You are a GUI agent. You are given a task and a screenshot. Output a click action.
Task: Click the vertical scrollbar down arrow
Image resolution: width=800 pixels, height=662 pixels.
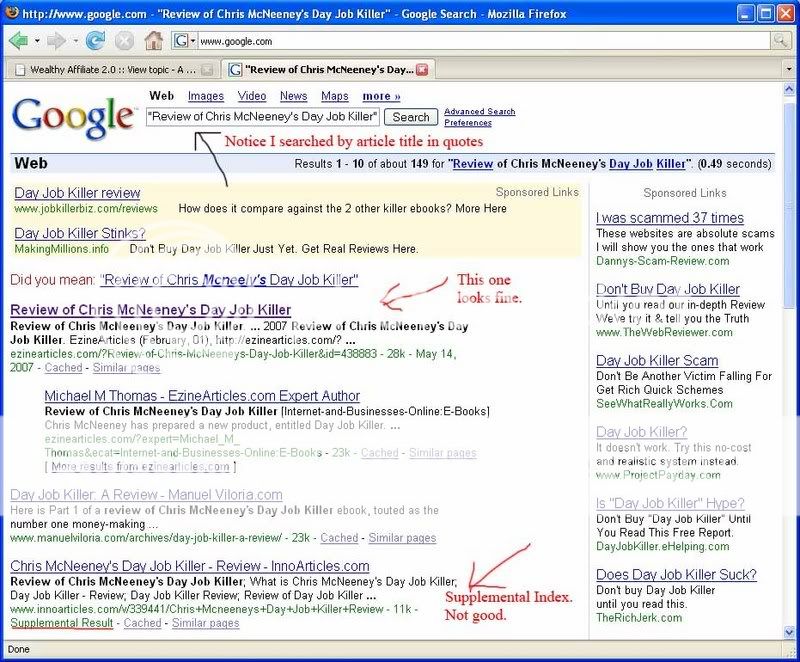(789, 632)
